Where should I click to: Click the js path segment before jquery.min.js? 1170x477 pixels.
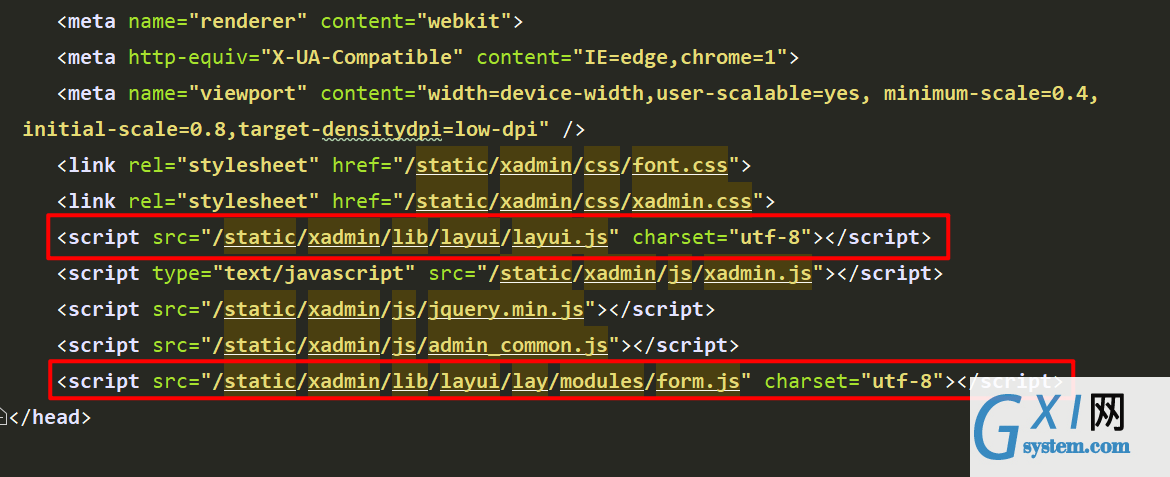404,309
